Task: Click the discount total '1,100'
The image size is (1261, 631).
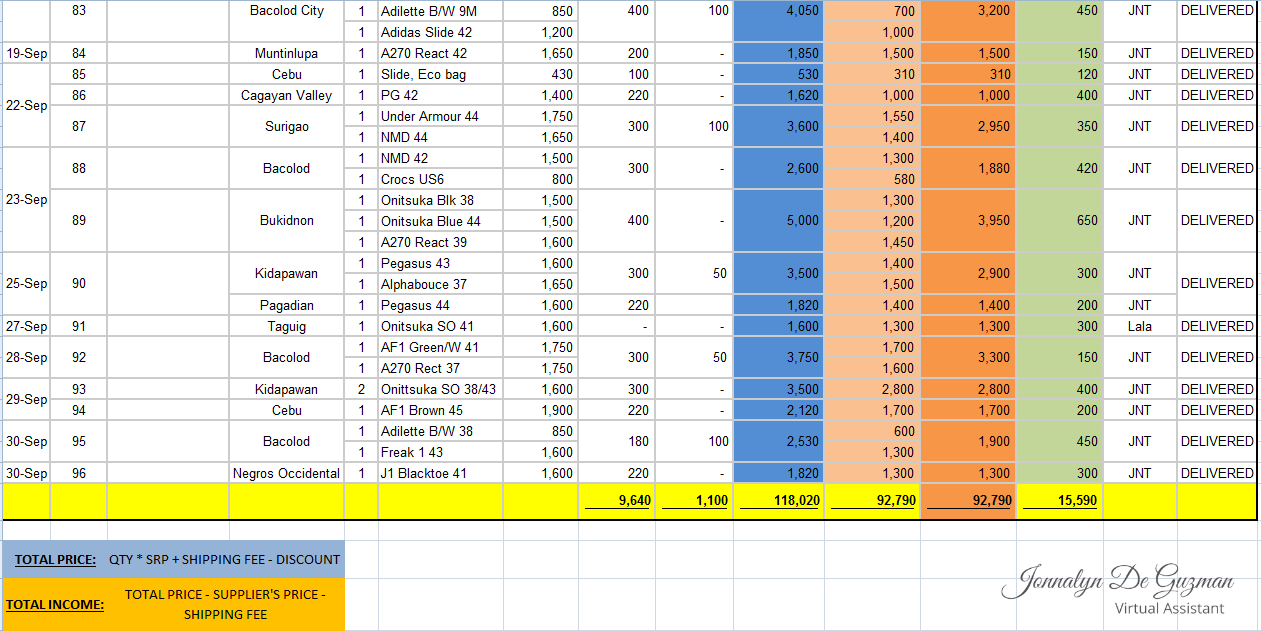Action: [x=694, y=501]
